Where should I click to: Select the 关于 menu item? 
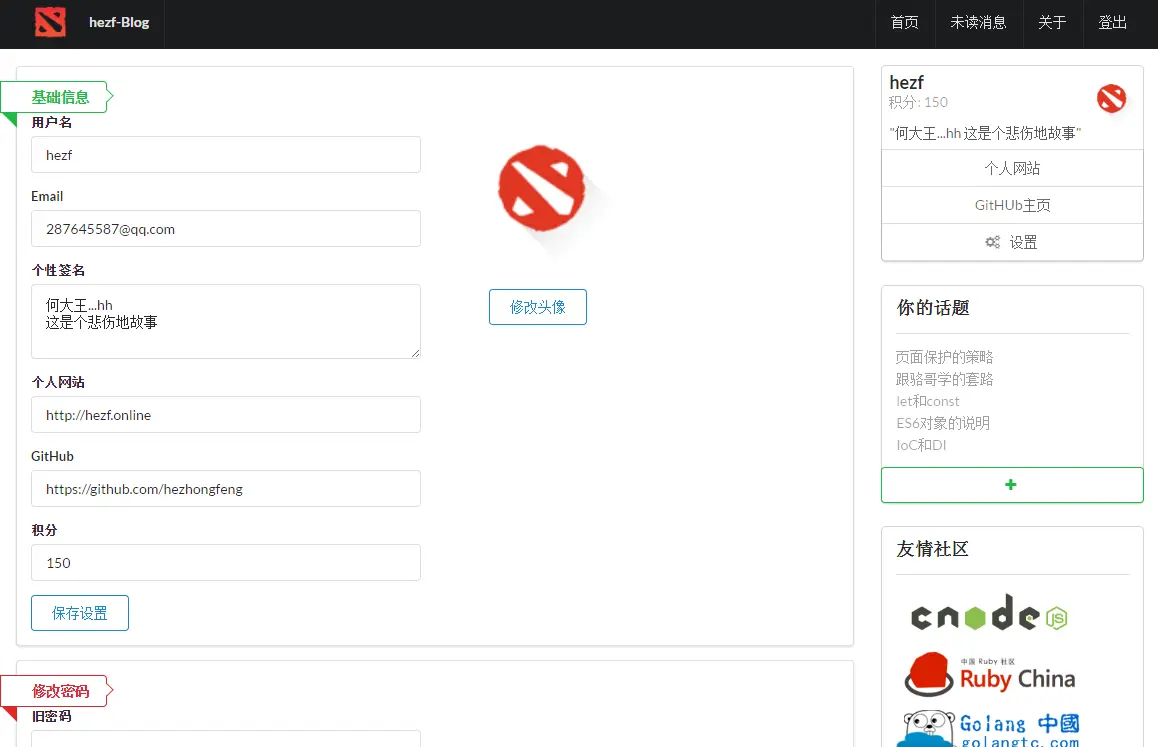[x=1052, y=23]
